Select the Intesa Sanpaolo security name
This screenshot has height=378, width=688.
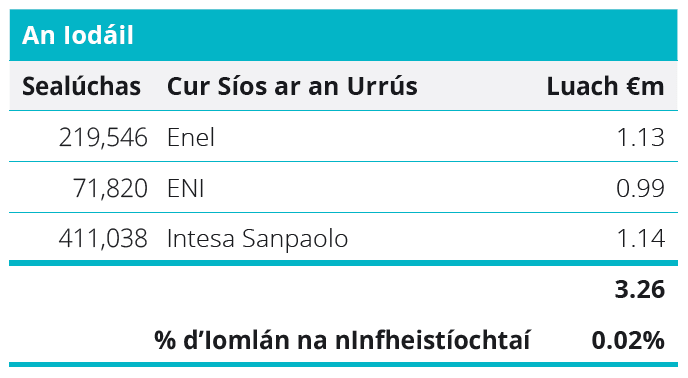click(258, 239)
